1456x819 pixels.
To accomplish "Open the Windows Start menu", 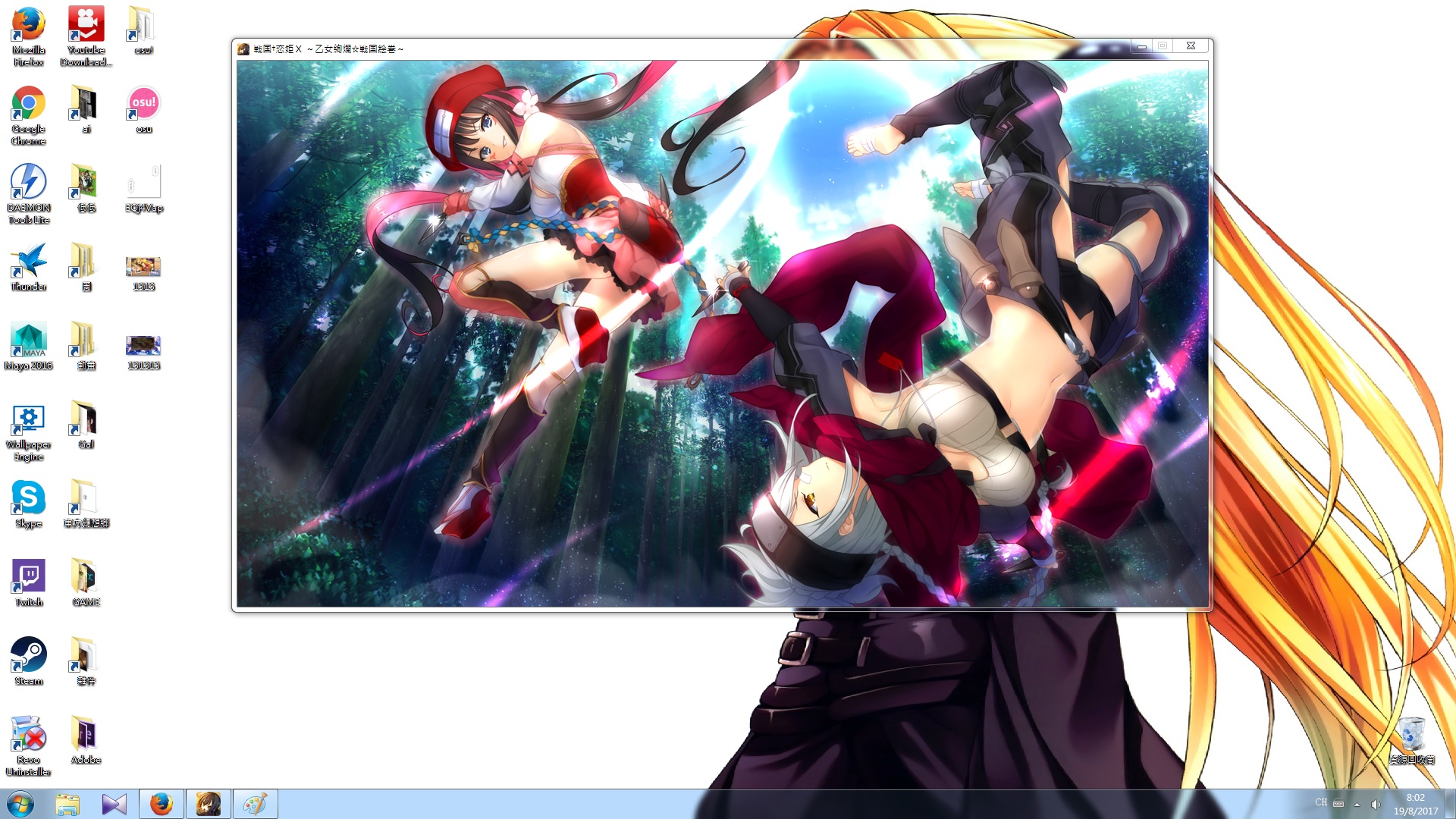I will [20, 804].
